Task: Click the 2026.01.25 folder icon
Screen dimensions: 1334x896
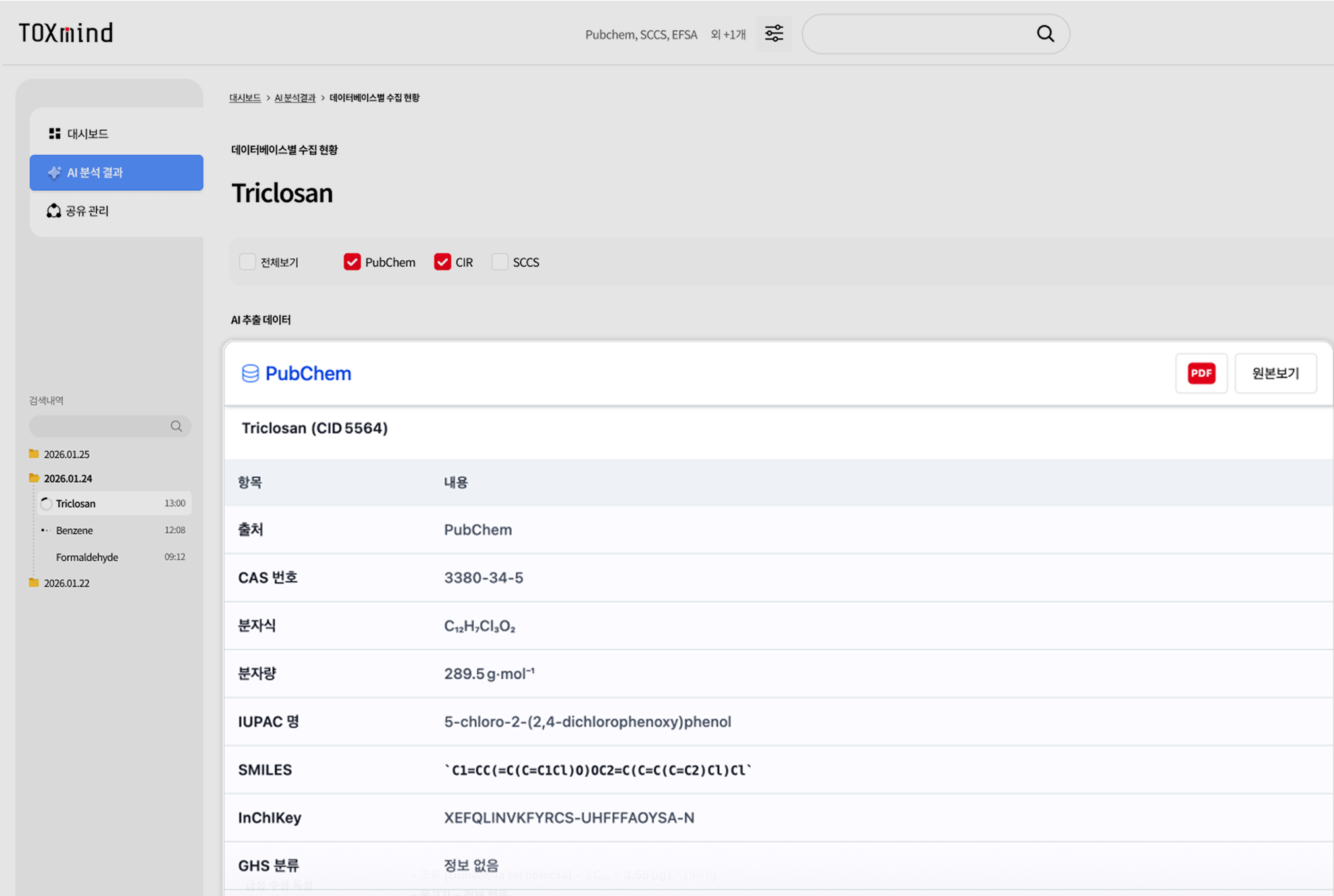Action: tap(34, 454)
